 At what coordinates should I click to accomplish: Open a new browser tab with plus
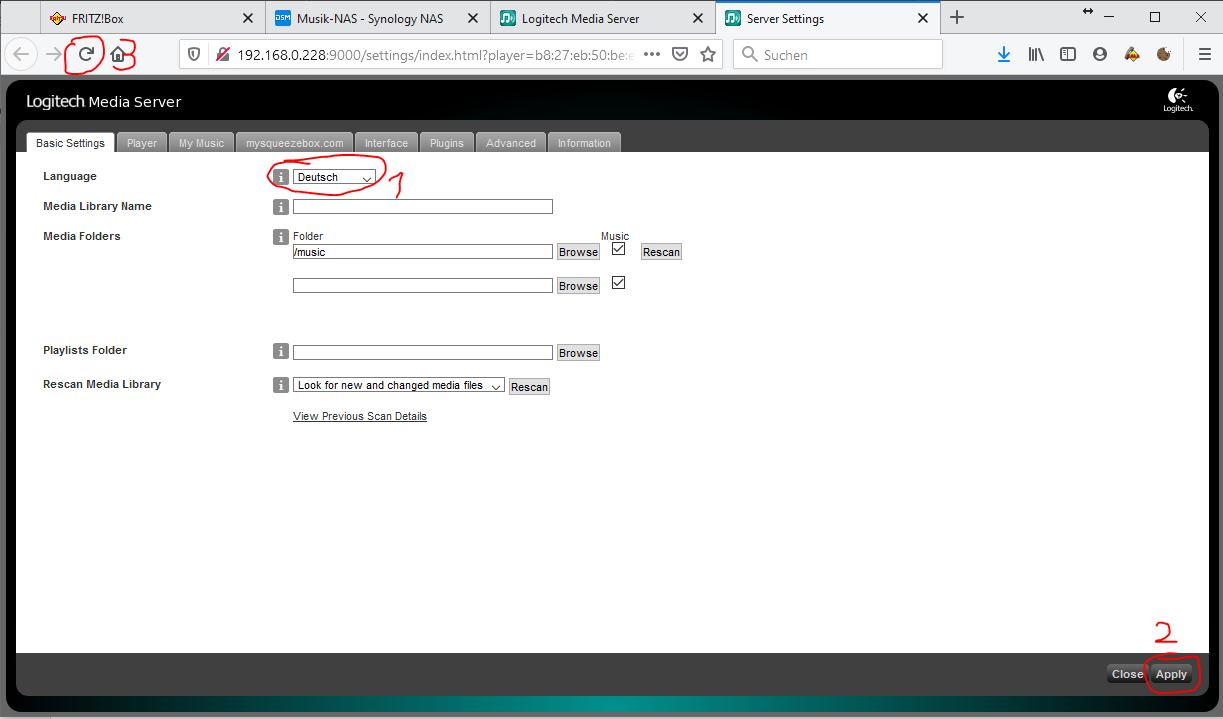pyautogui.click(x=957, y=17)
